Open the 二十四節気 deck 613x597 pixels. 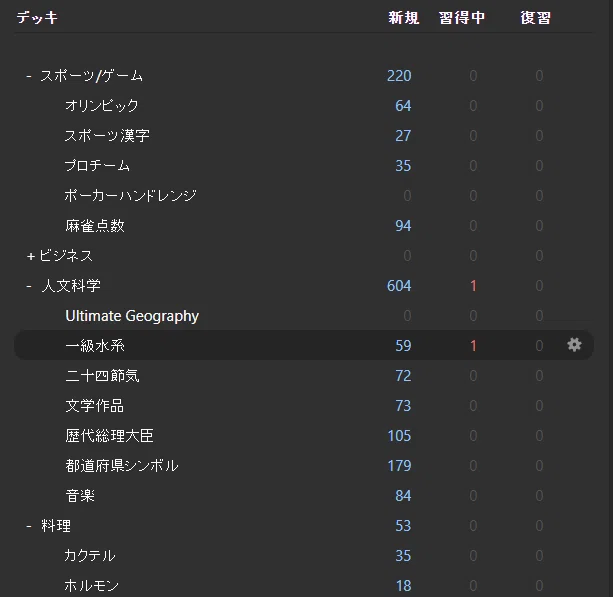pos(102,376)
